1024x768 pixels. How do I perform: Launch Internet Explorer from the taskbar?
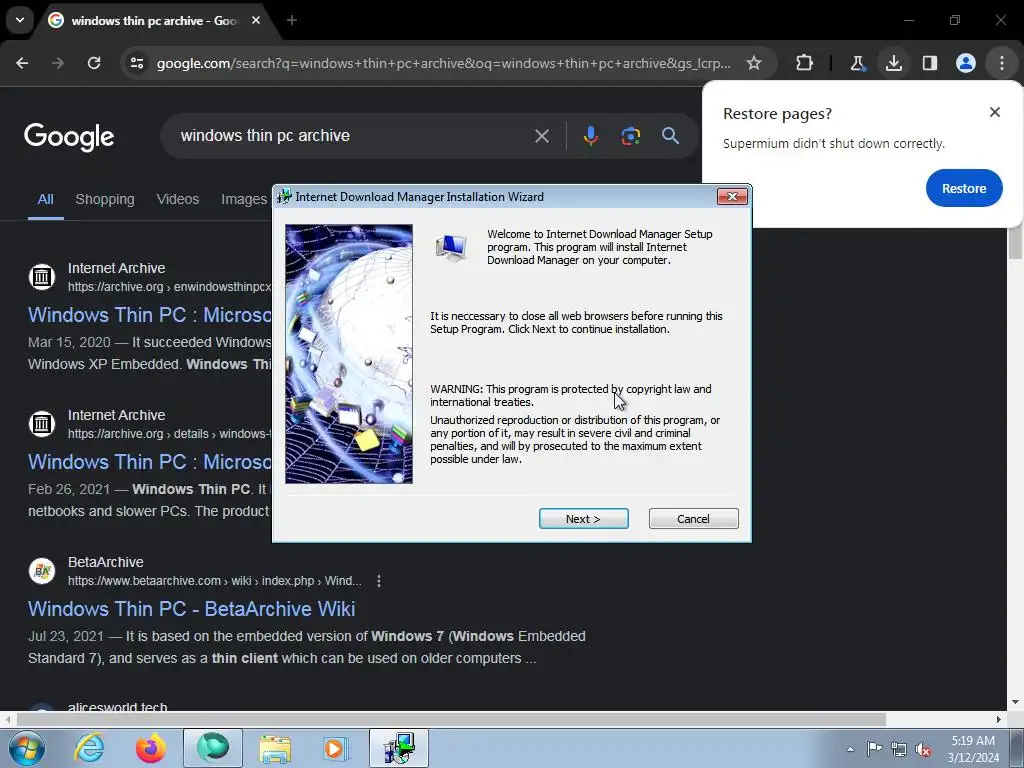(x=89, y=748)
